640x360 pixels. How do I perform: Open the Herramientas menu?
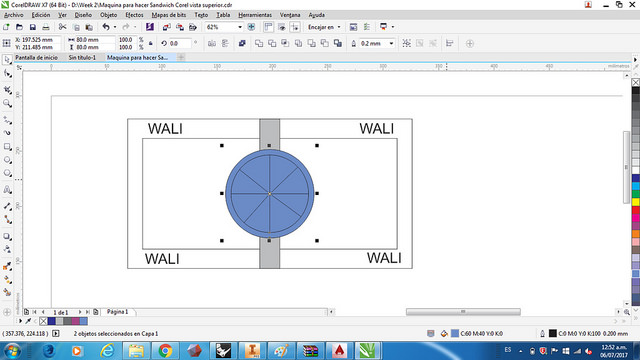point(255,15)
